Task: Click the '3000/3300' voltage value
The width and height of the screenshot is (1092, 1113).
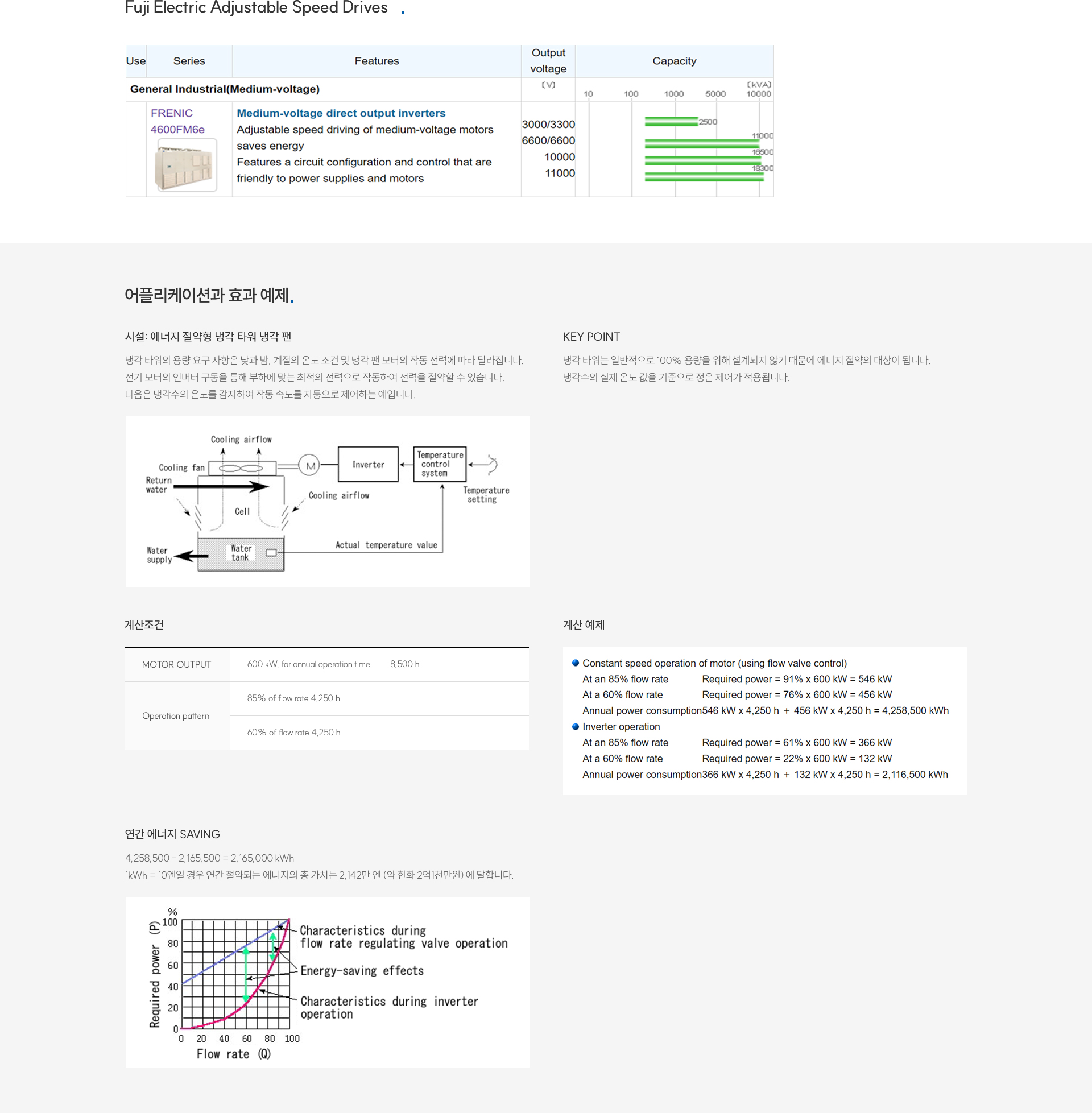Action: pyautogui.click(x=548, y=125)
